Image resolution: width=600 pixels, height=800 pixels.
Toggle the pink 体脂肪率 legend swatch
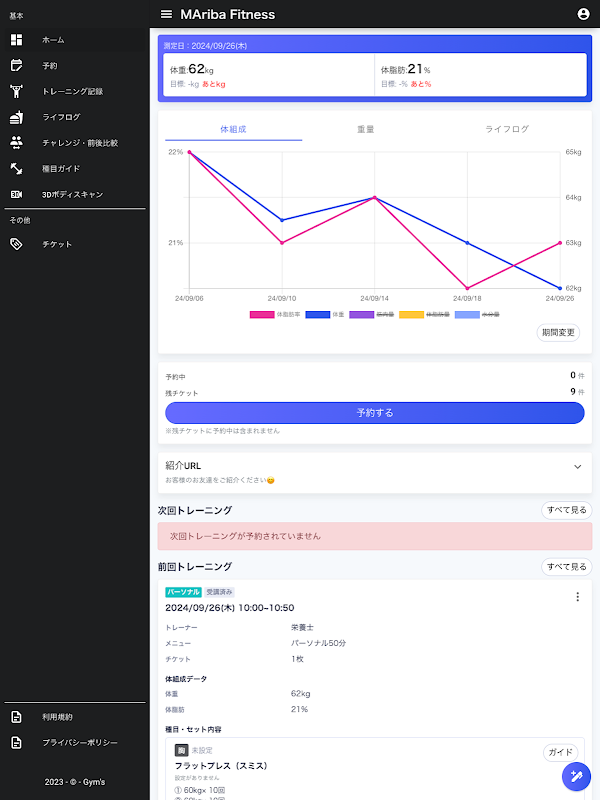point(262,315)
